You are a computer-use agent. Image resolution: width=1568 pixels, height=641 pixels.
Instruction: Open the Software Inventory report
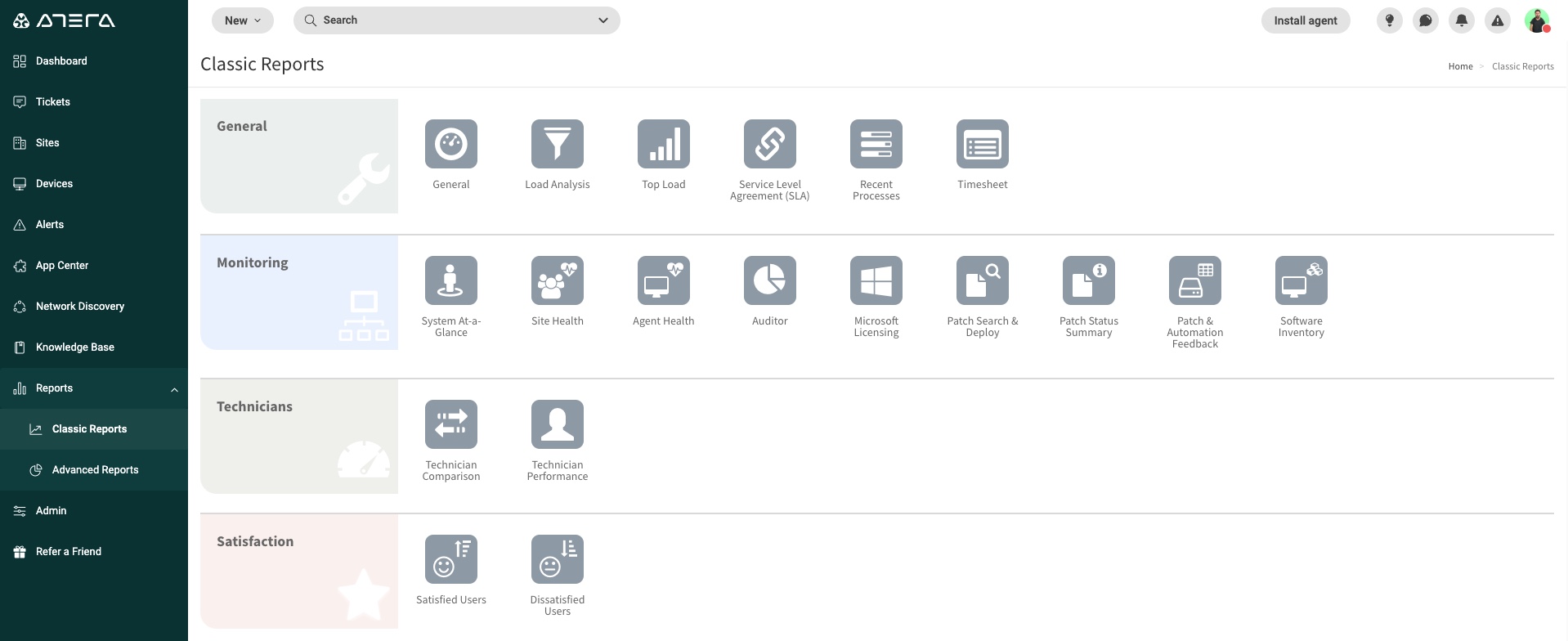coord(1301,280)
